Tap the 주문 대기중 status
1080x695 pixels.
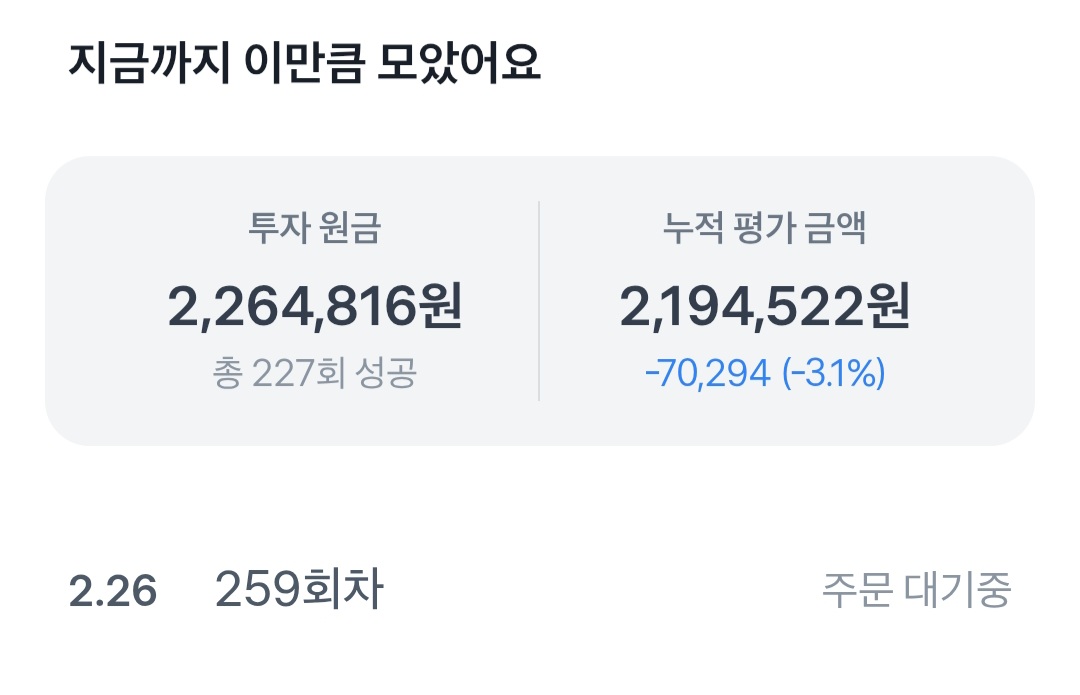(x=917, y=590)
